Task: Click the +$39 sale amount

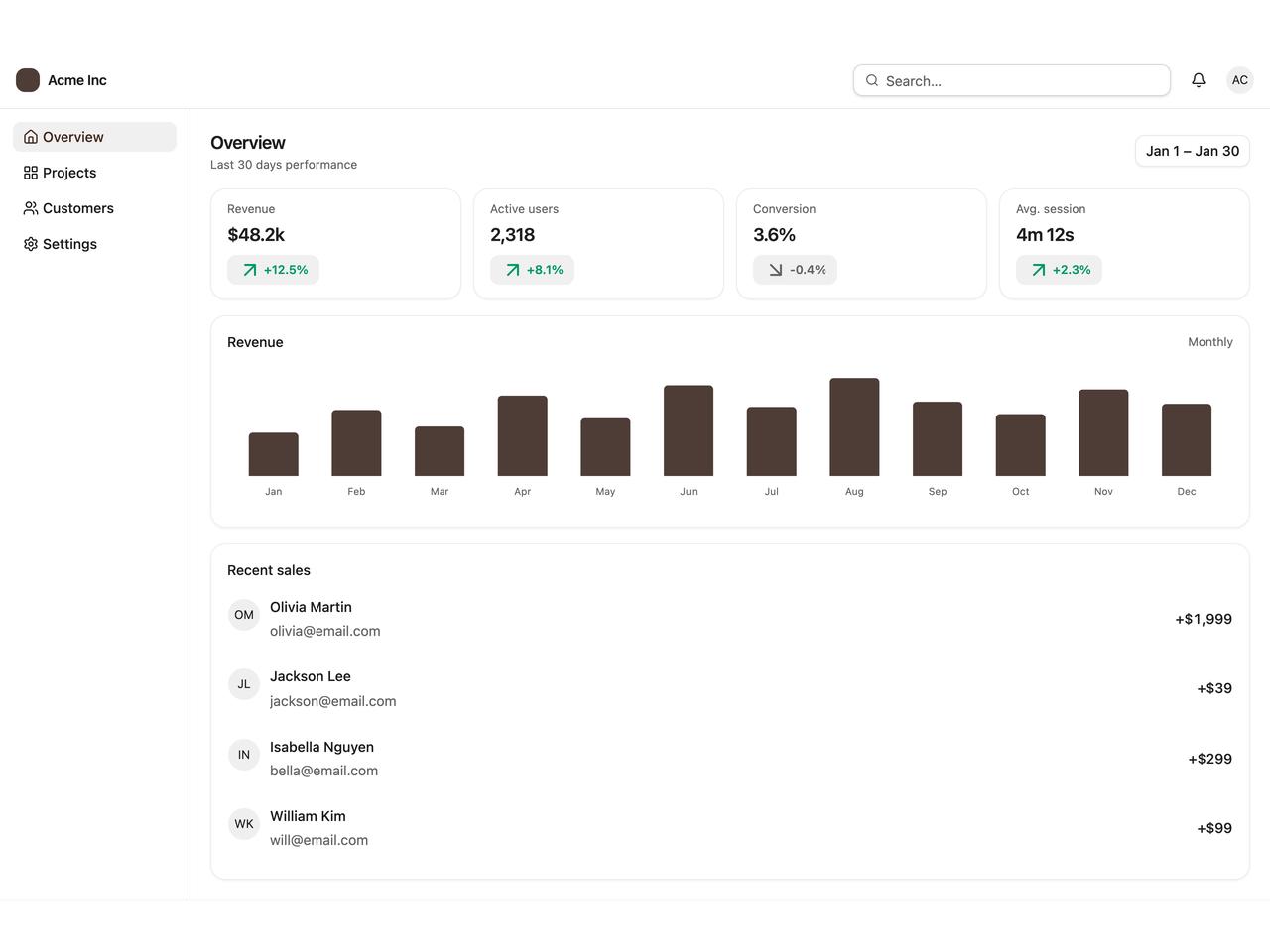Action: [x=1214, y=688]
